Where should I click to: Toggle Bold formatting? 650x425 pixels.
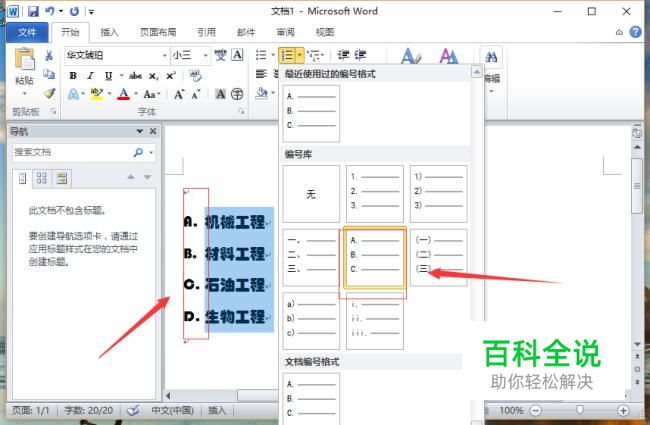point(73,75)
